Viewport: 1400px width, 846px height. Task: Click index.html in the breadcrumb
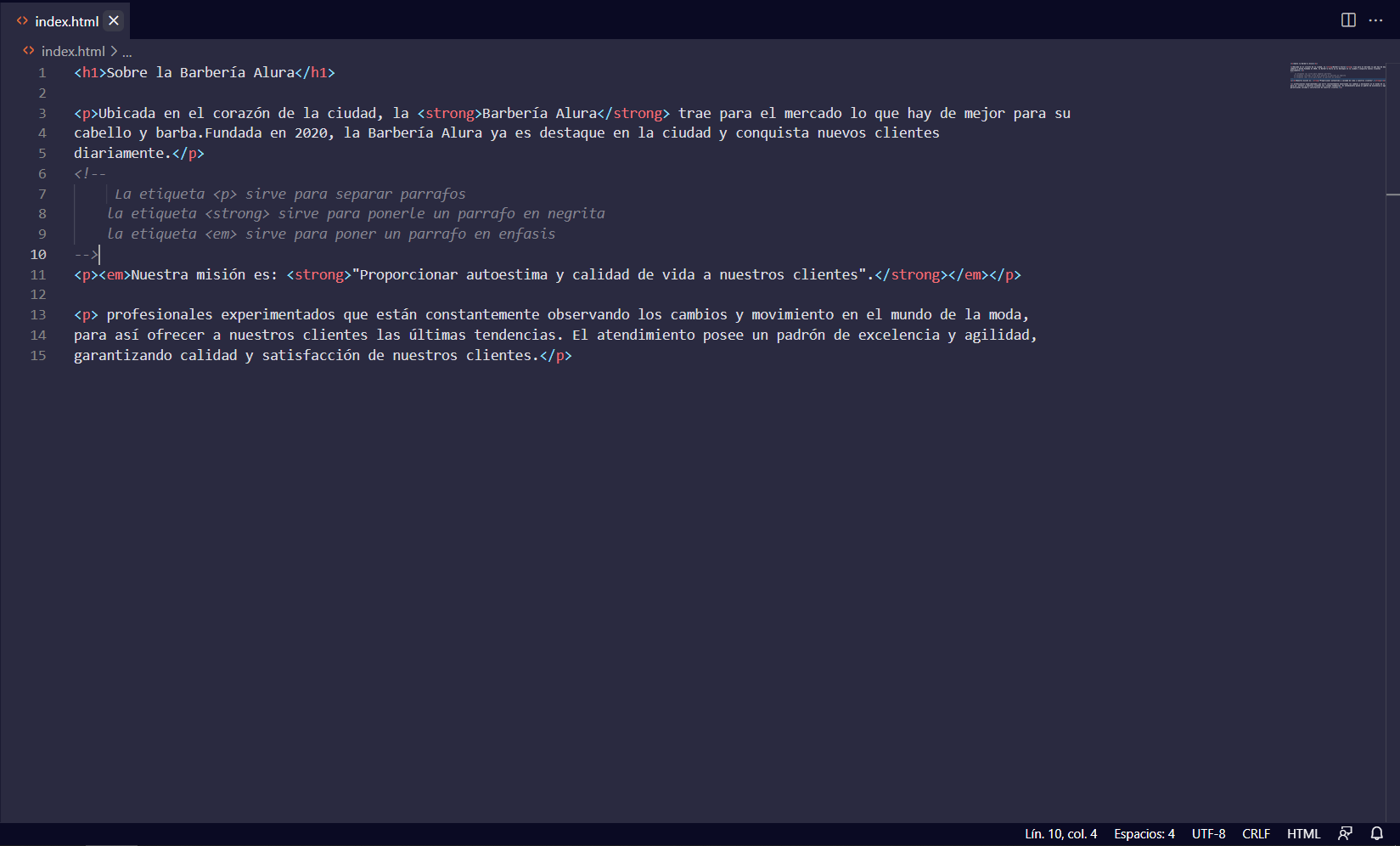(73, 51)
